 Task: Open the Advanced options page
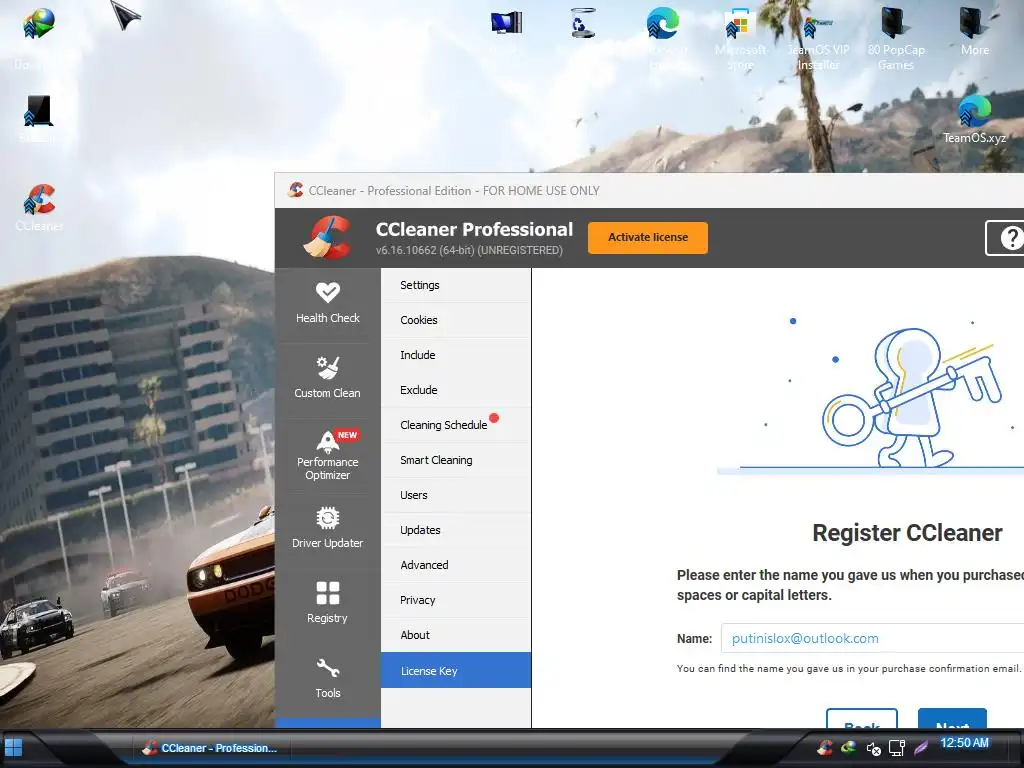pos(456,565)
